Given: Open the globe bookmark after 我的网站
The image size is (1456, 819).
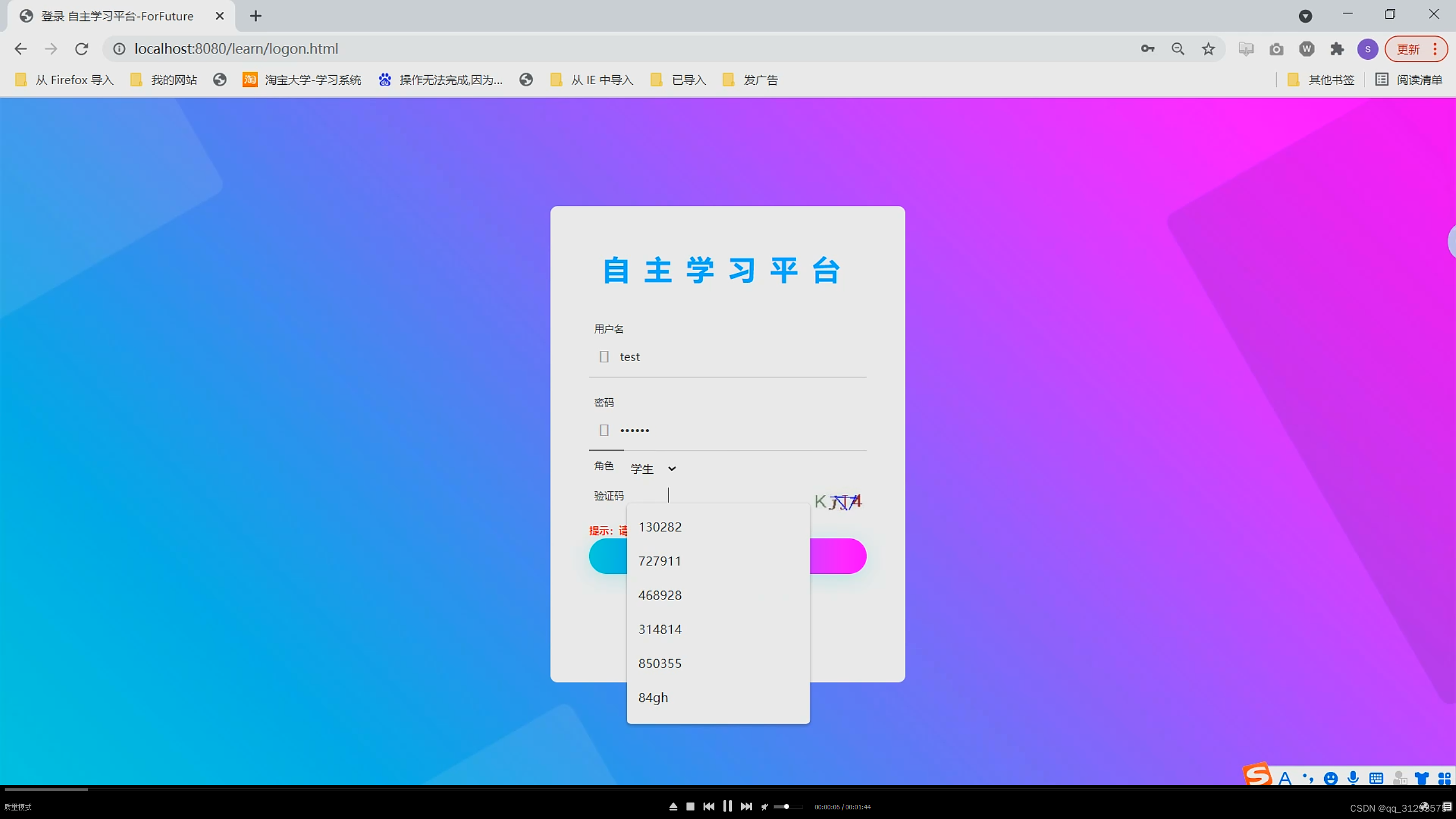Looking at the screenshot, I should pyautogui.click(x=220, y=80).
